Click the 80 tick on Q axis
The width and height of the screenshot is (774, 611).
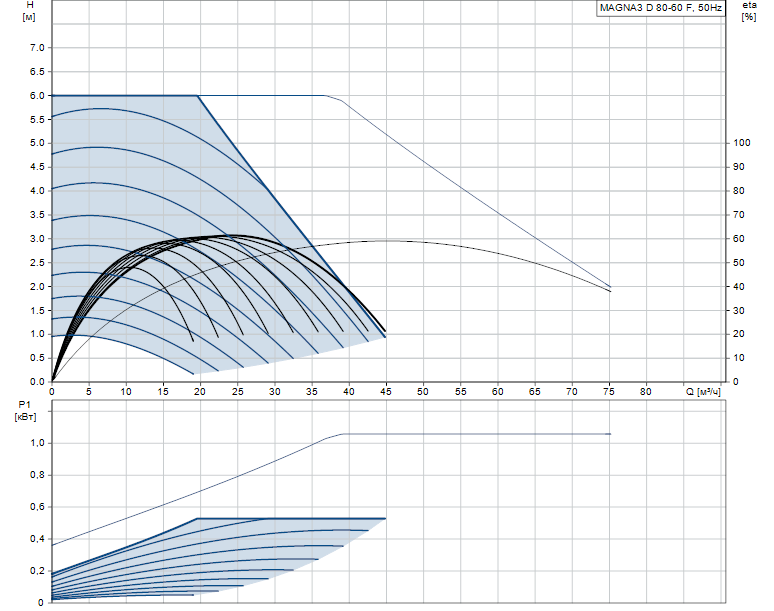(646, 391)
